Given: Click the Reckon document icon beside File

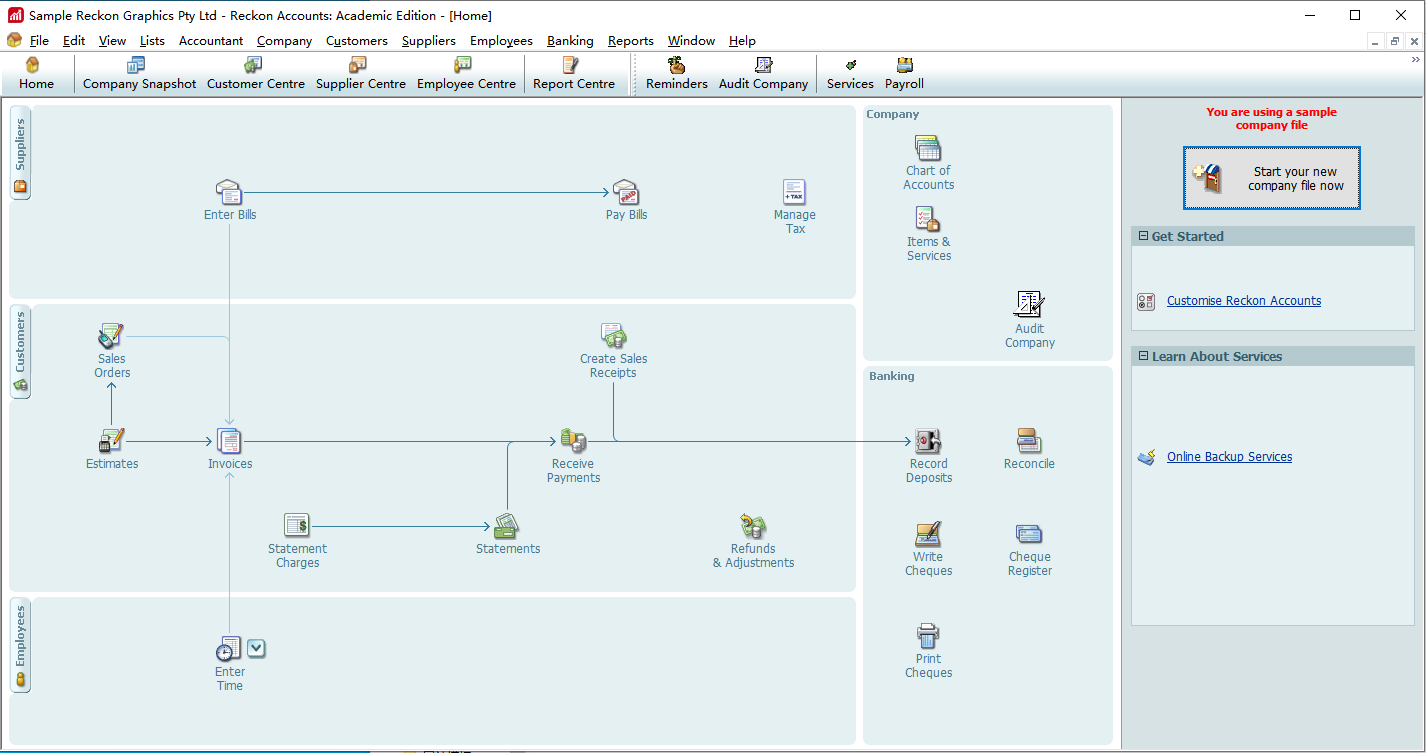Looking at the screenshot, I should (14, 40).
